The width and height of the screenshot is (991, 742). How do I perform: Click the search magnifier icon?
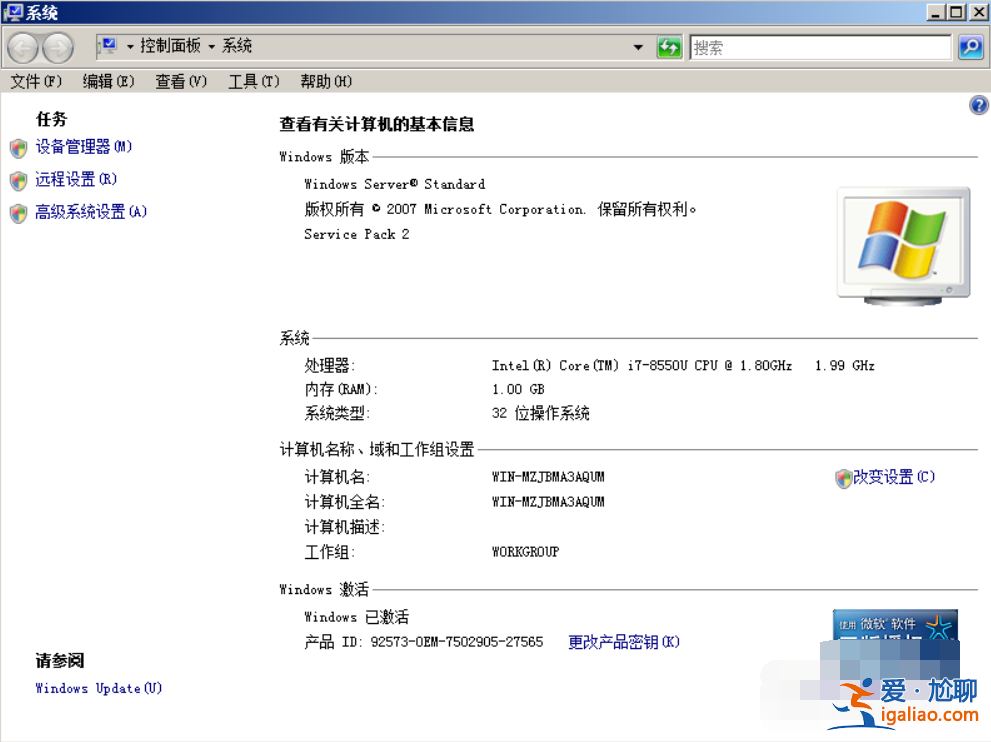click(969, 47)
